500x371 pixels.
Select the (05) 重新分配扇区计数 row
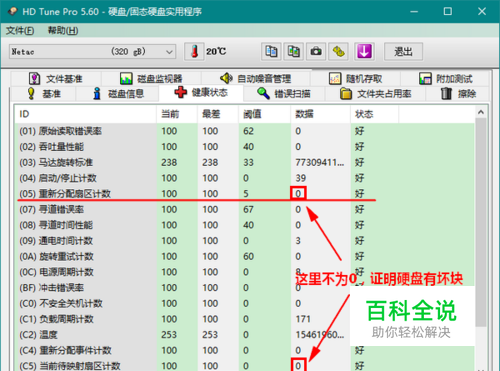click(245, 194)
